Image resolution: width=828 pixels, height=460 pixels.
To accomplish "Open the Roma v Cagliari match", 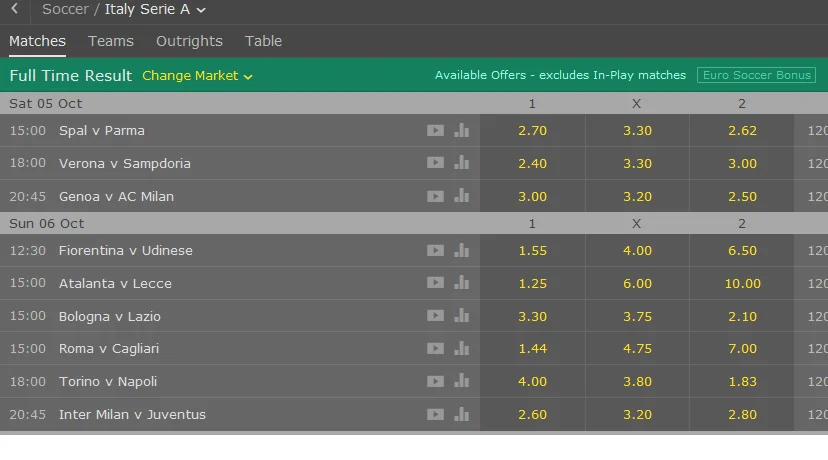I will pos(109,348).
